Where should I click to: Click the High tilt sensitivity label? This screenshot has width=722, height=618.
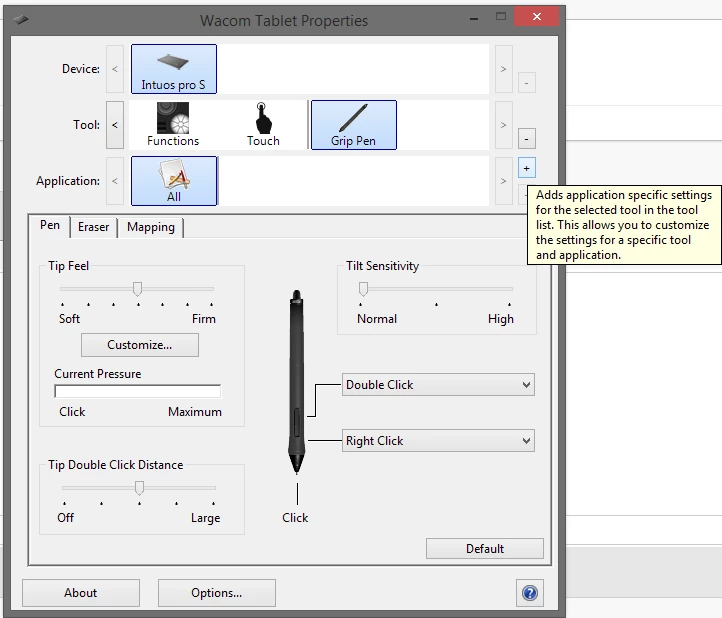click(501, 319)
